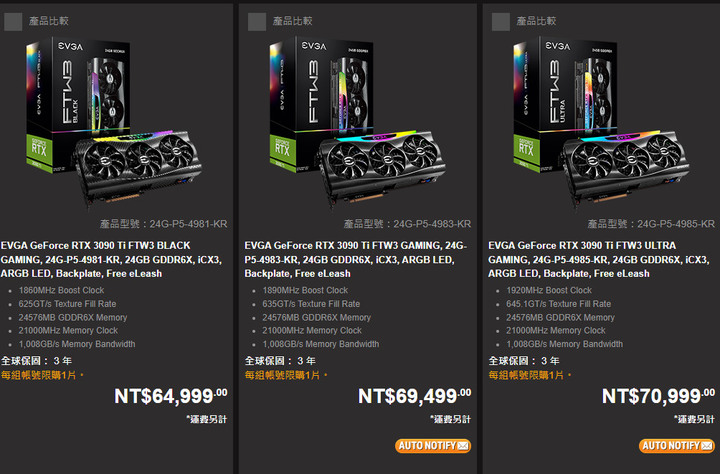Open FTW3 BLACK product image
The width and height of the screenshot is (720, 474).
tap(113, 124)
